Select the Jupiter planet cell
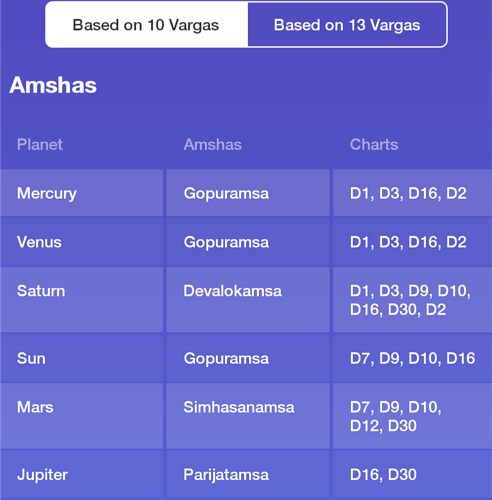The height and width of the screenshot is (500, 492). pos(82,474)
